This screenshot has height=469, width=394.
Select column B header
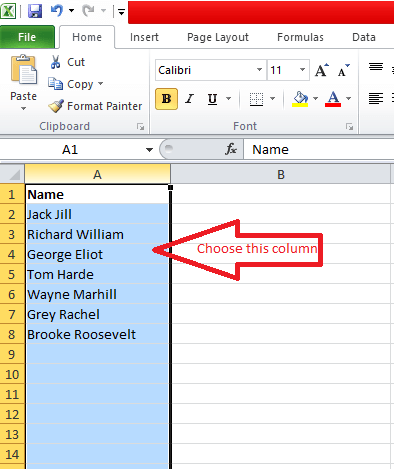[281, 174]
